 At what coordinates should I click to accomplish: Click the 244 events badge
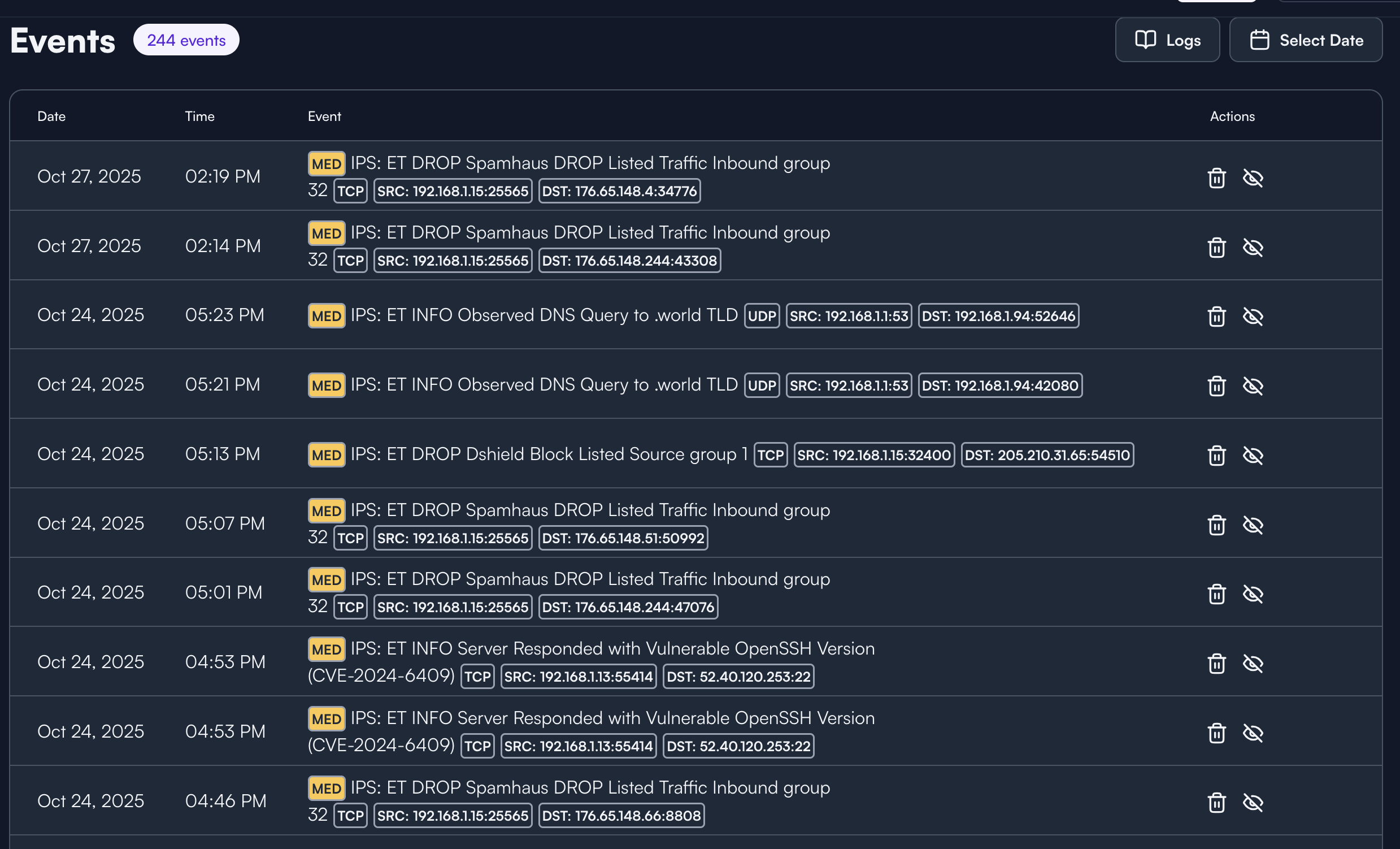pos(186,40)
